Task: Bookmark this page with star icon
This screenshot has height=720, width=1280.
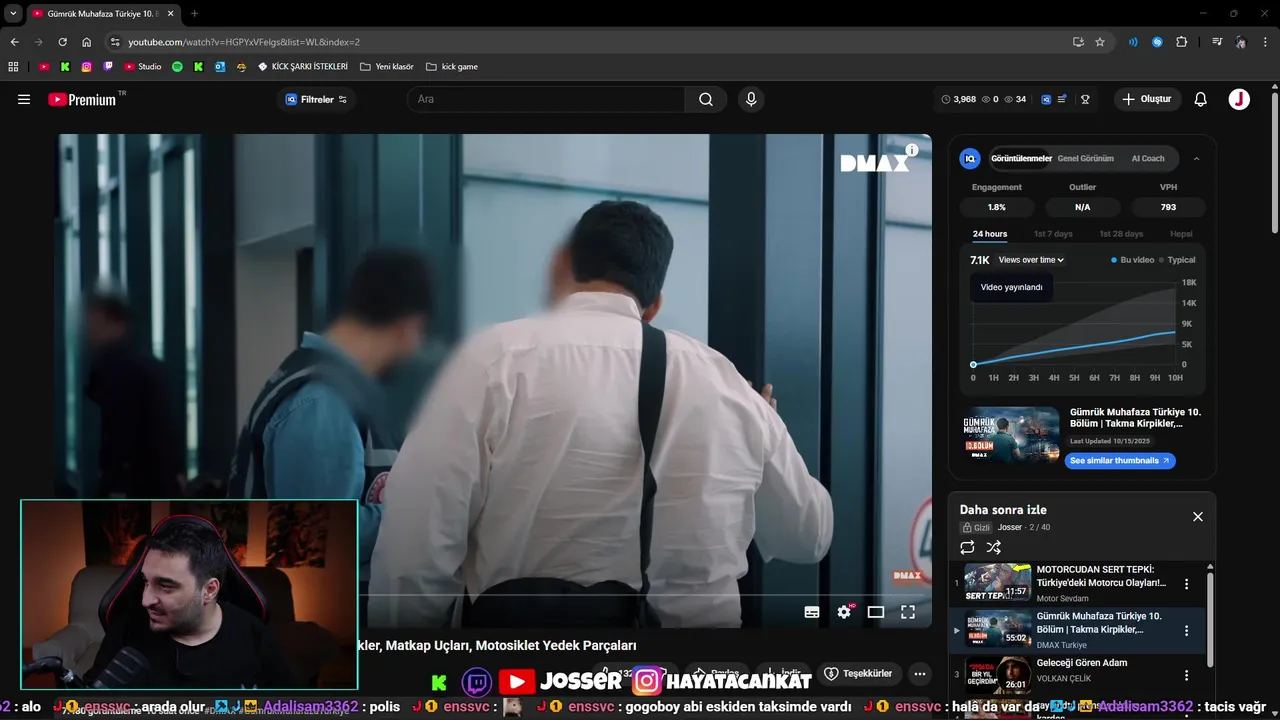Action: [x=1100, y=42]
